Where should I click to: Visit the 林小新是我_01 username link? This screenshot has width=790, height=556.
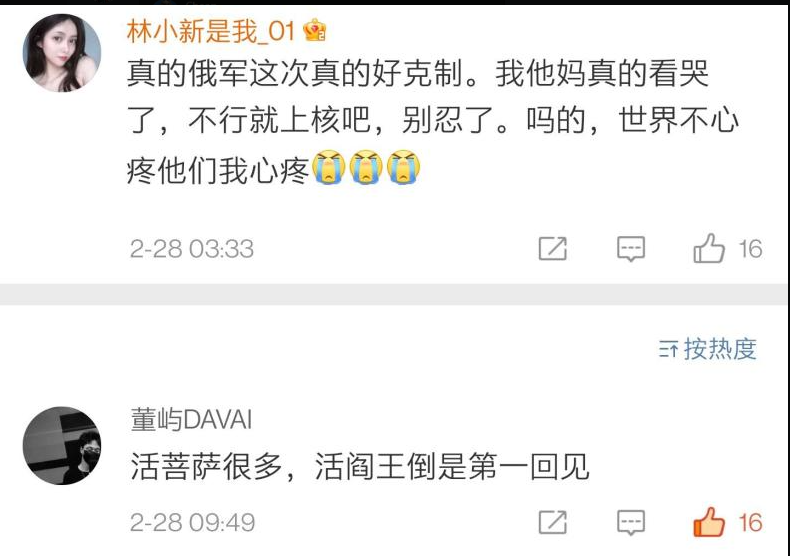click(211, 31)
